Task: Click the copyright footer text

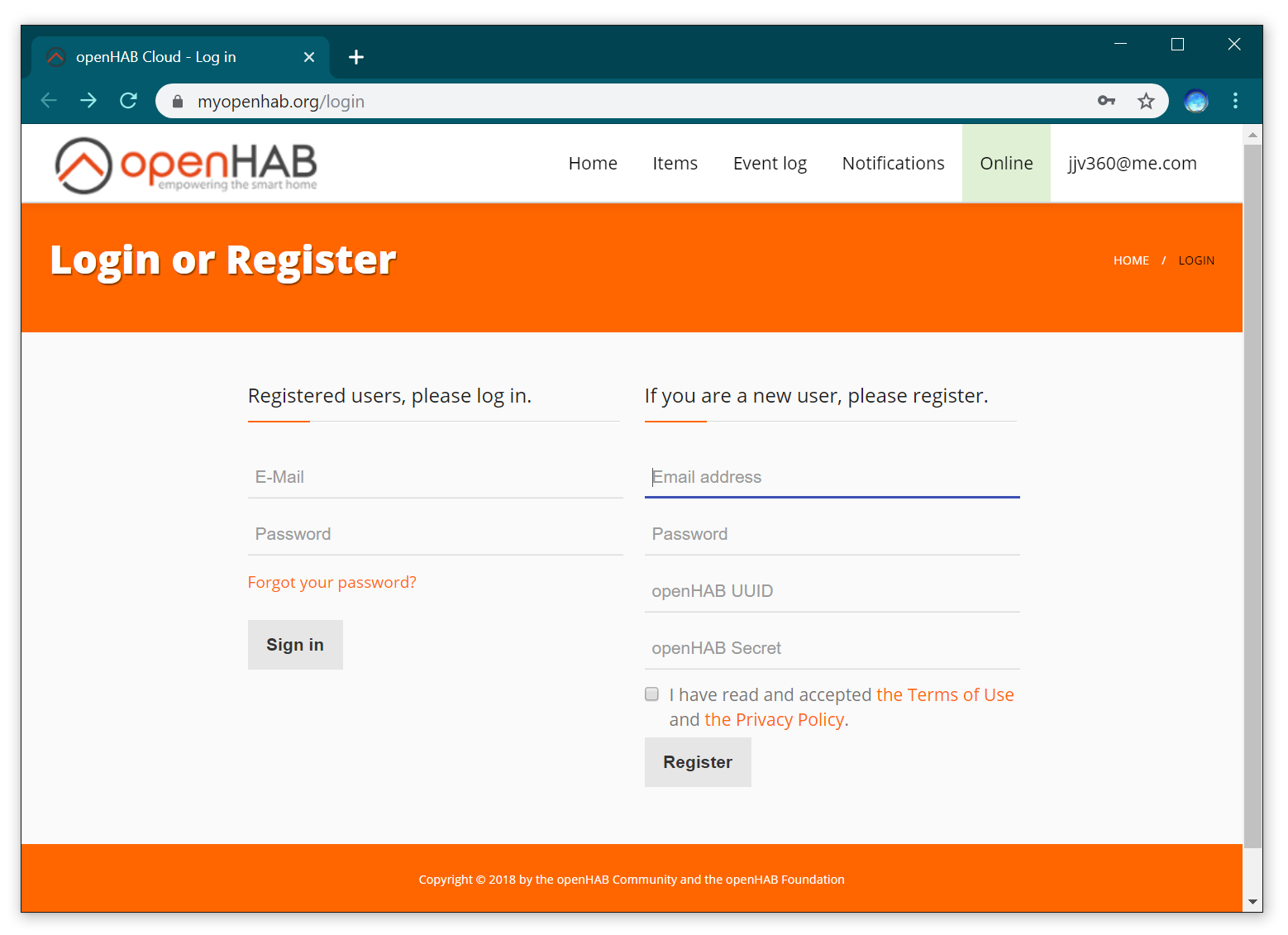Action: coord(632,880)
